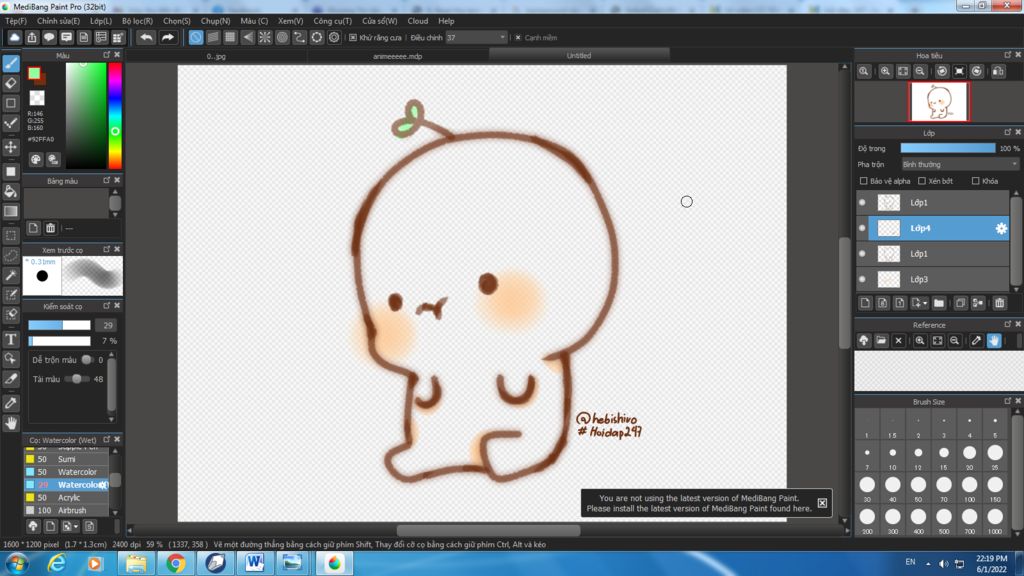This screenshot has width=1024, height=576.
Task: Undock the Màu color panel
Action: pos(106,55)
